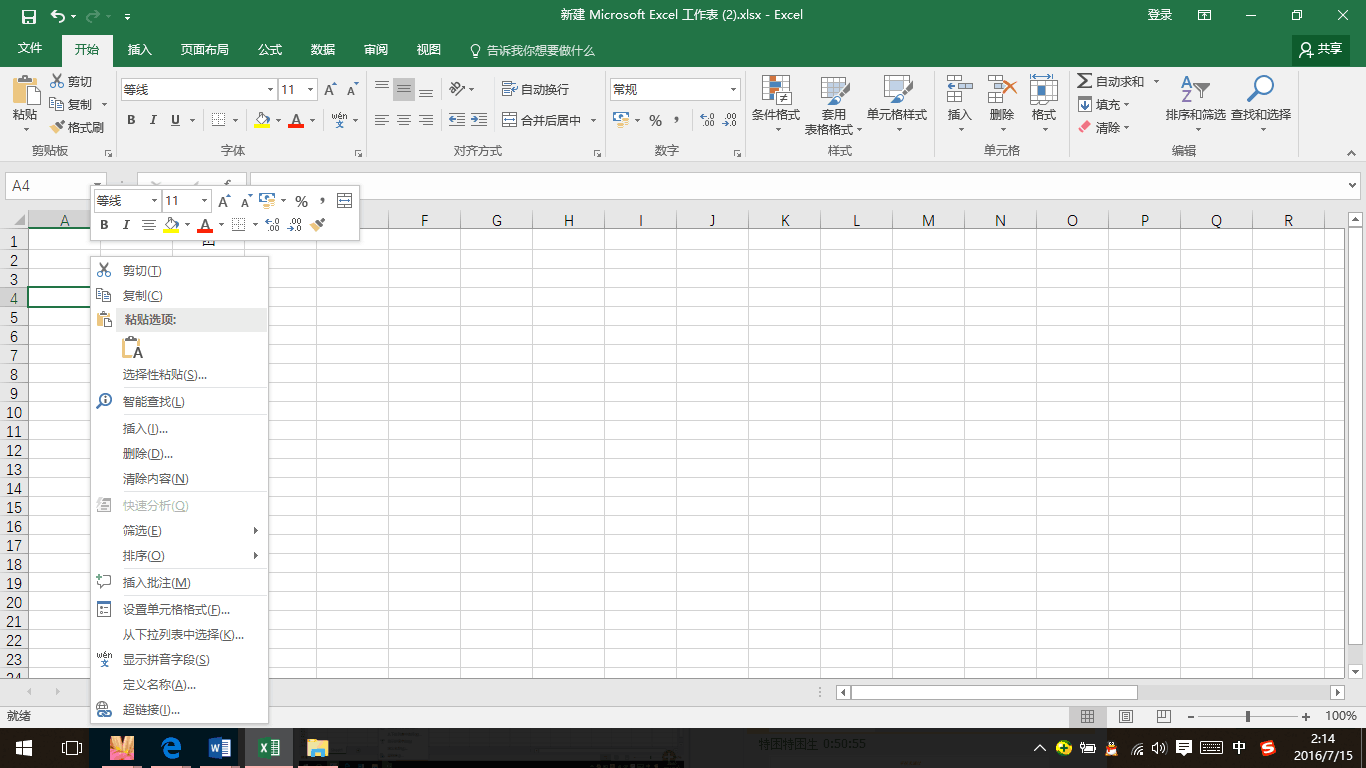Toggle middle align in ribbon 对齐方式 group
Viewport: 1366px width, 768px height.
click(404, 89)
